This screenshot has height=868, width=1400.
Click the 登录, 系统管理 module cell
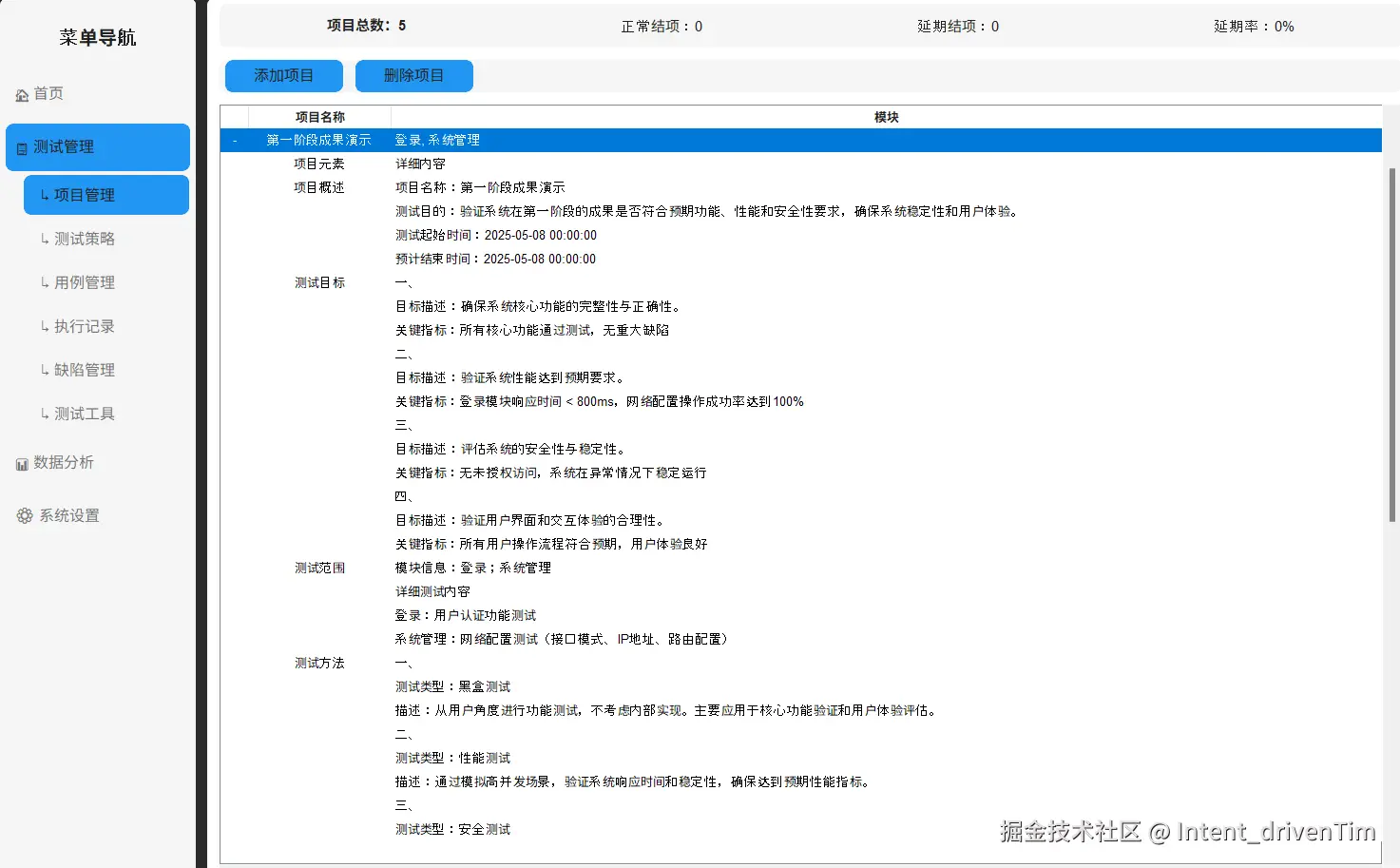(437, 141)
